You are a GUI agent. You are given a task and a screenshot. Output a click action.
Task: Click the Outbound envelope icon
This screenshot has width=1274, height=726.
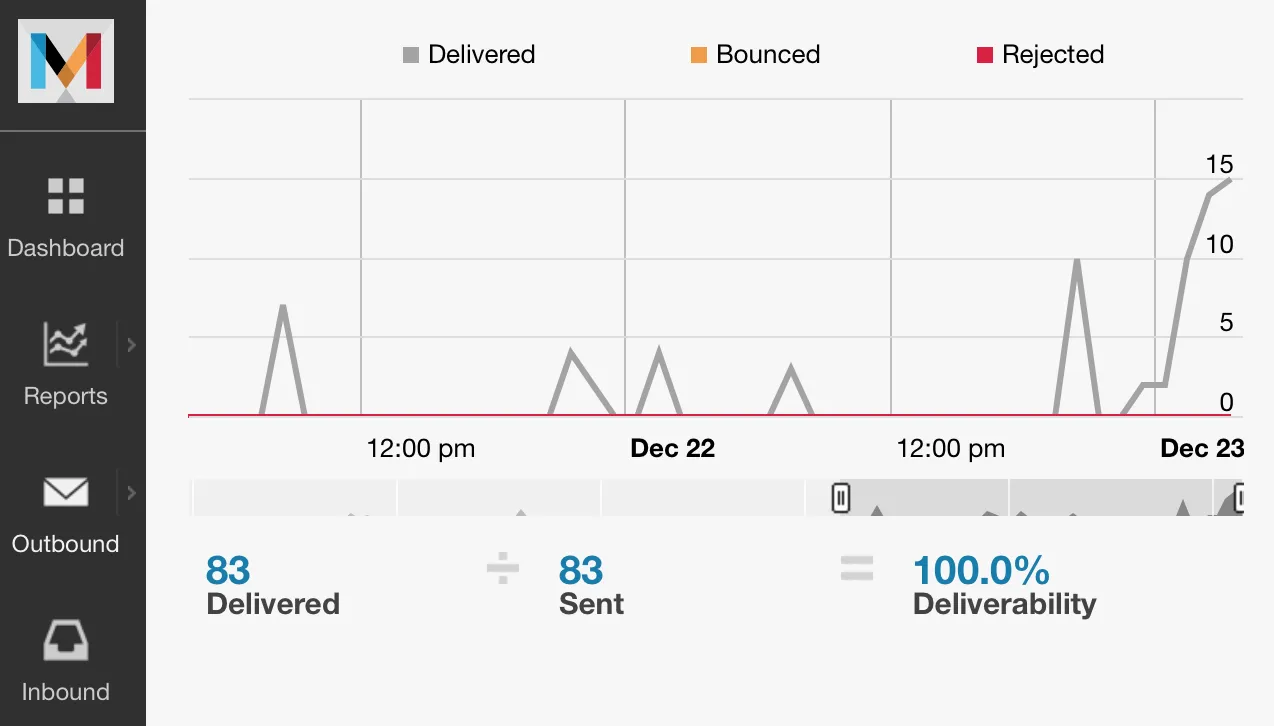pos(66,492)
